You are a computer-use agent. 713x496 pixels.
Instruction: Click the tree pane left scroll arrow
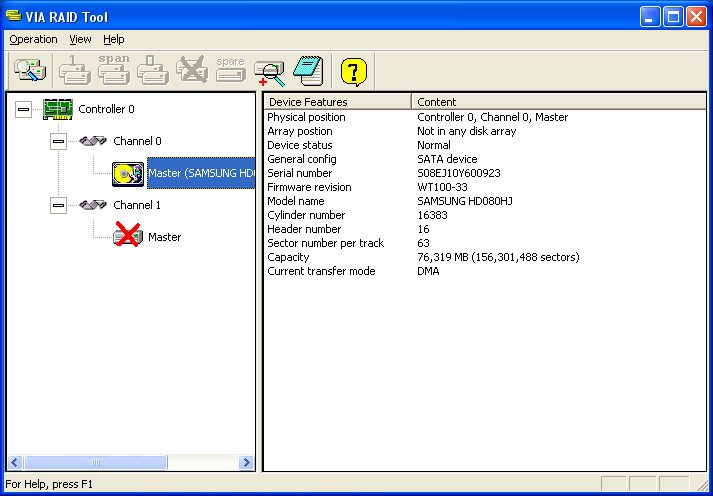tap(15, 463)
